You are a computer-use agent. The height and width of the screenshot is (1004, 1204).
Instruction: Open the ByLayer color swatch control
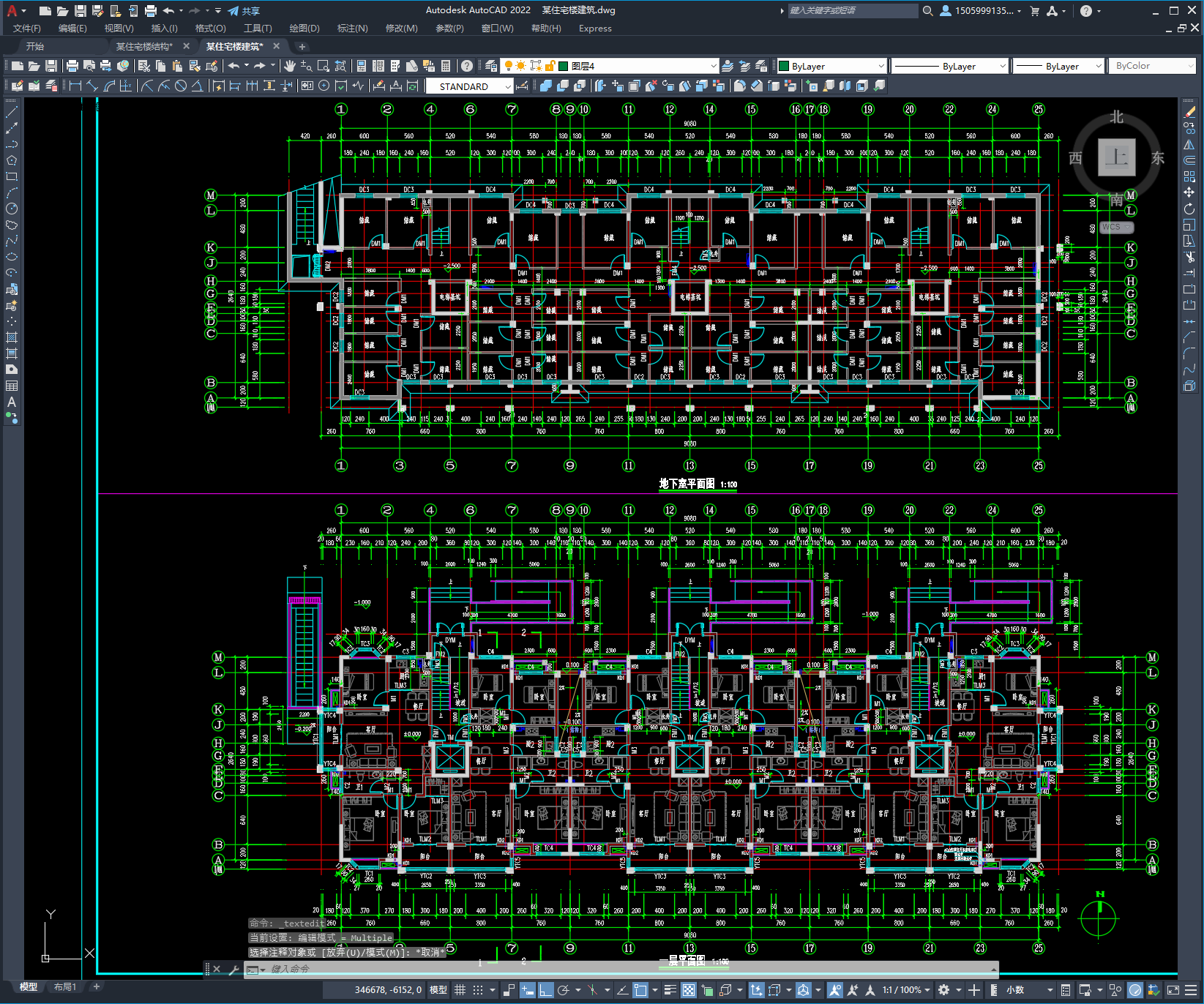831,66
